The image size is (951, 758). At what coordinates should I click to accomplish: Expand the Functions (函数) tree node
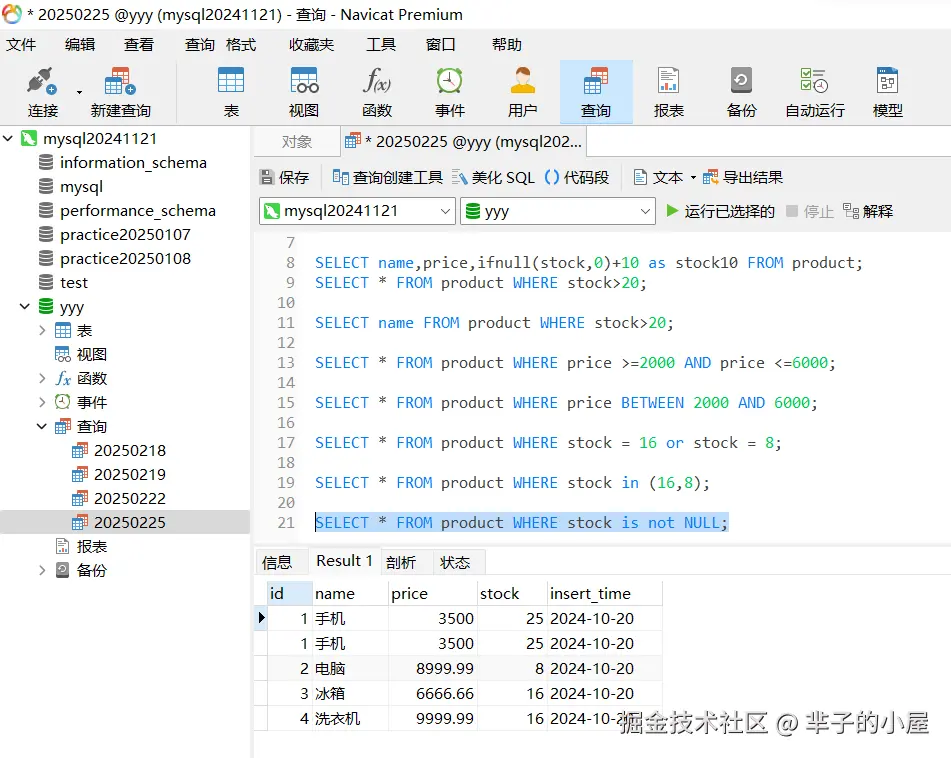[42, 378]
